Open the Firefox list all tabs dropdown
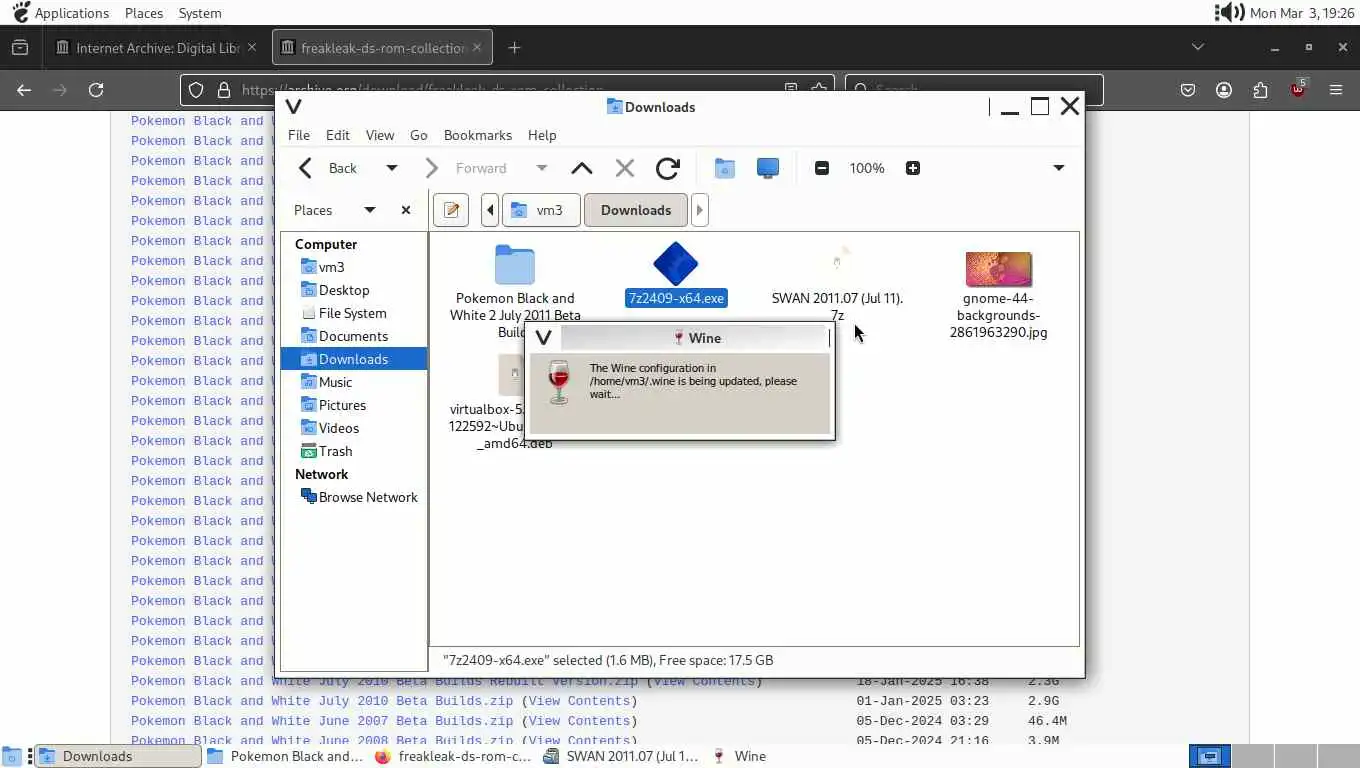Image resolution: width=1360 pixels, height=768 pixels. [1198, 47]
